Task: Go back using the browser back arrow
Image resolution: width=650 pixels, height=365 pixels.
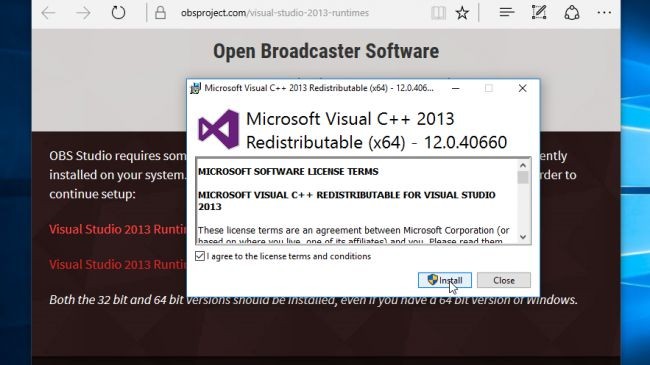Action: [x=49, y=13]
